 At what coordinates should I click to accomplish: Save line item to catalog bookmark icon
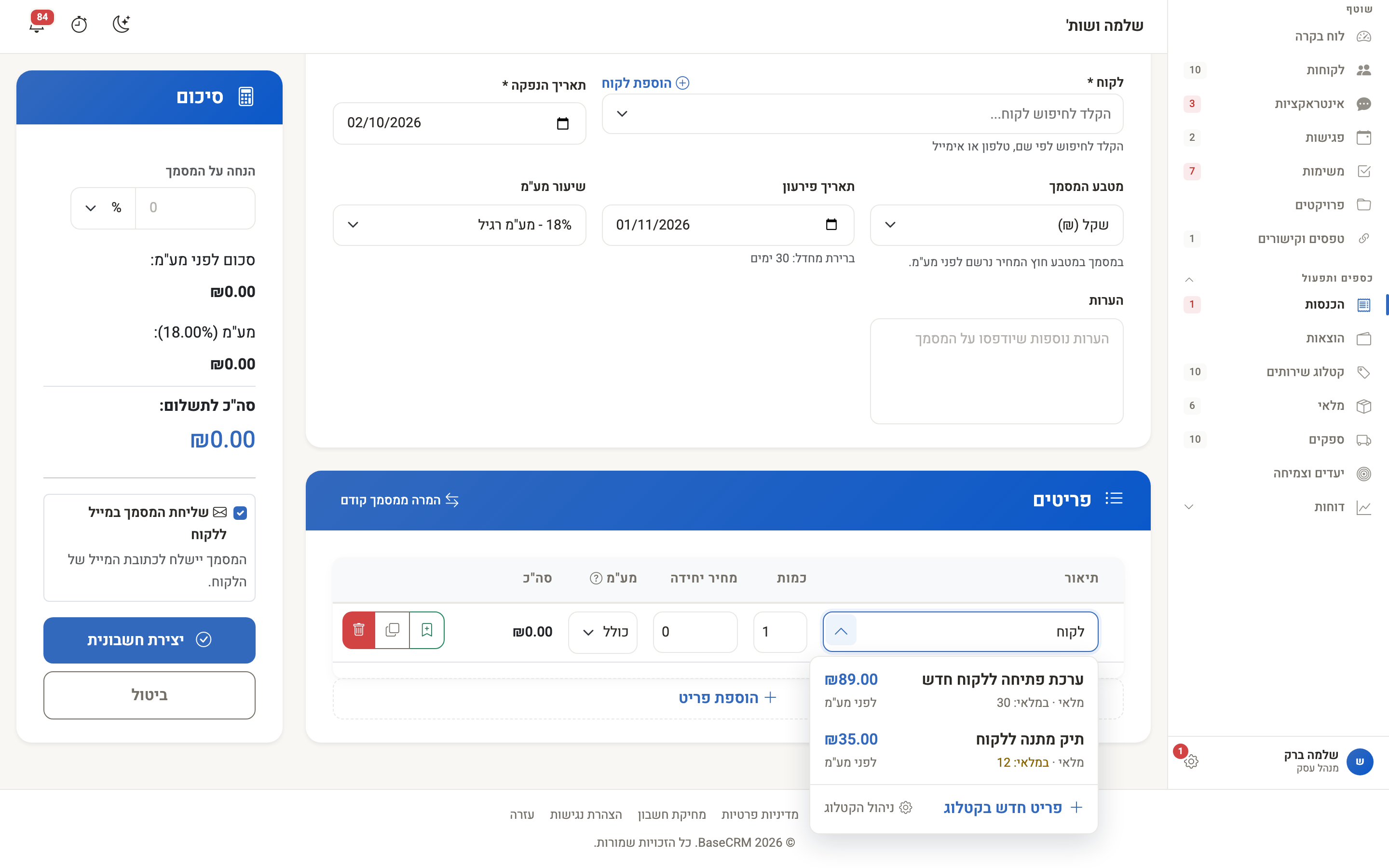[x=427, y=630]
